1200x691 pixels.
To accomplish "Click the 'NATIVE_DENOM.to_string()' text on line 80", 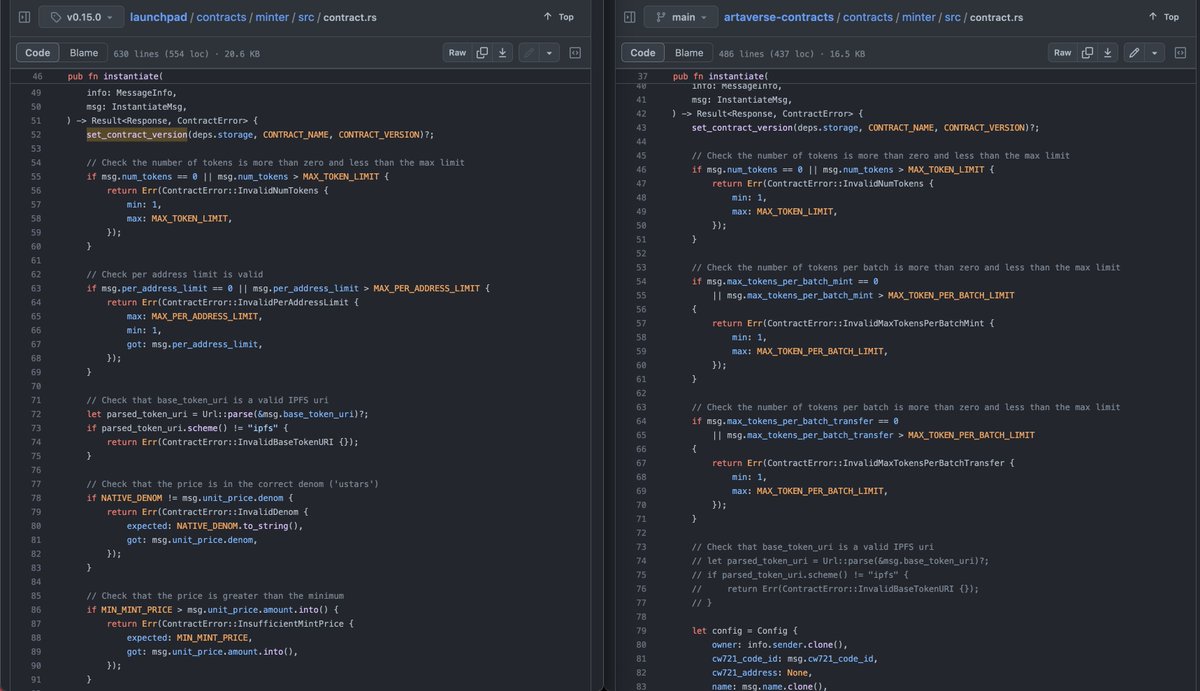I will [x=238, y=526].
